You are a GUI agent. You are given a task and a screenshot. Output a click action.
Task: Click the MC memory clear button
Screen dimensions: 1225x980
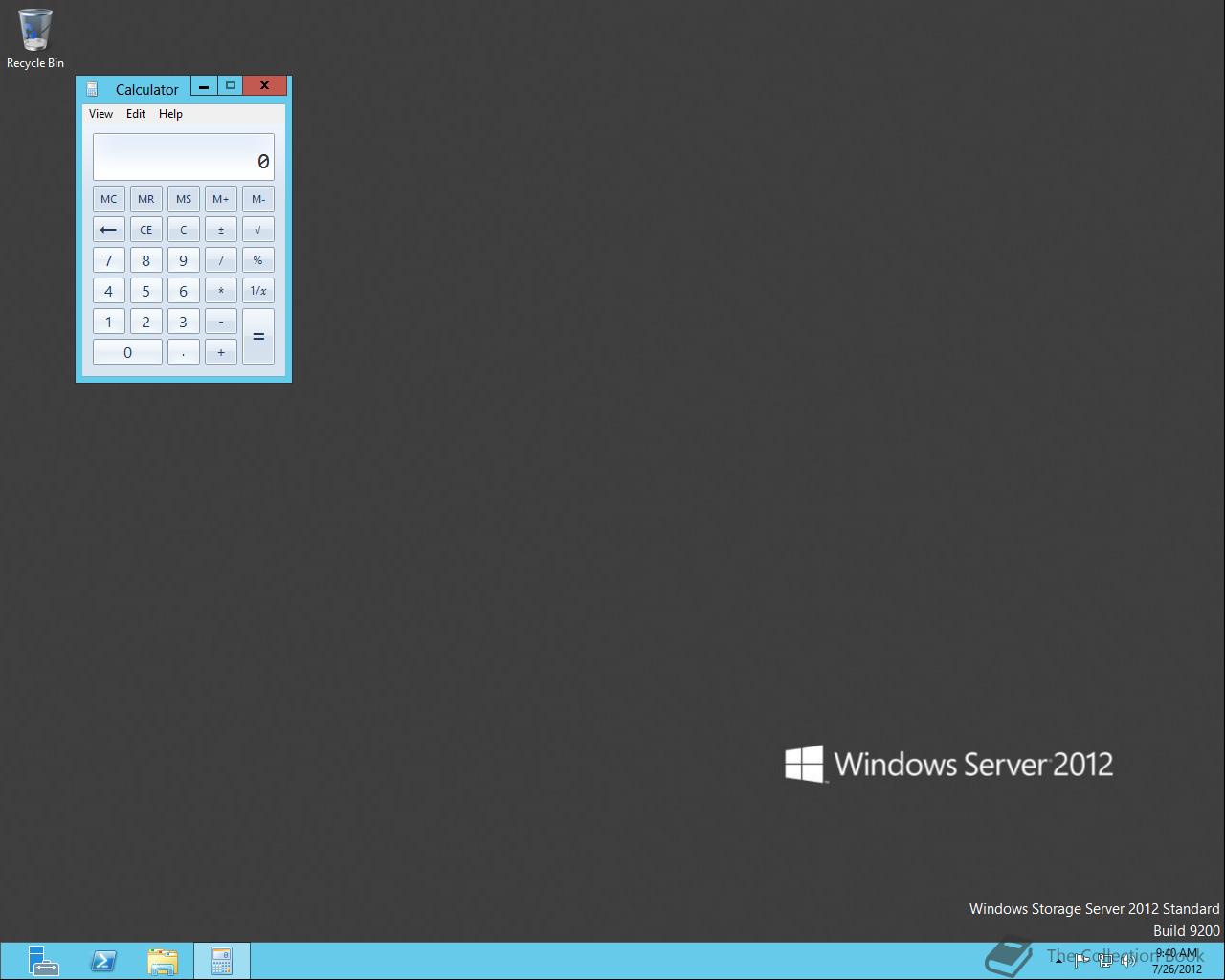(109, 199)
